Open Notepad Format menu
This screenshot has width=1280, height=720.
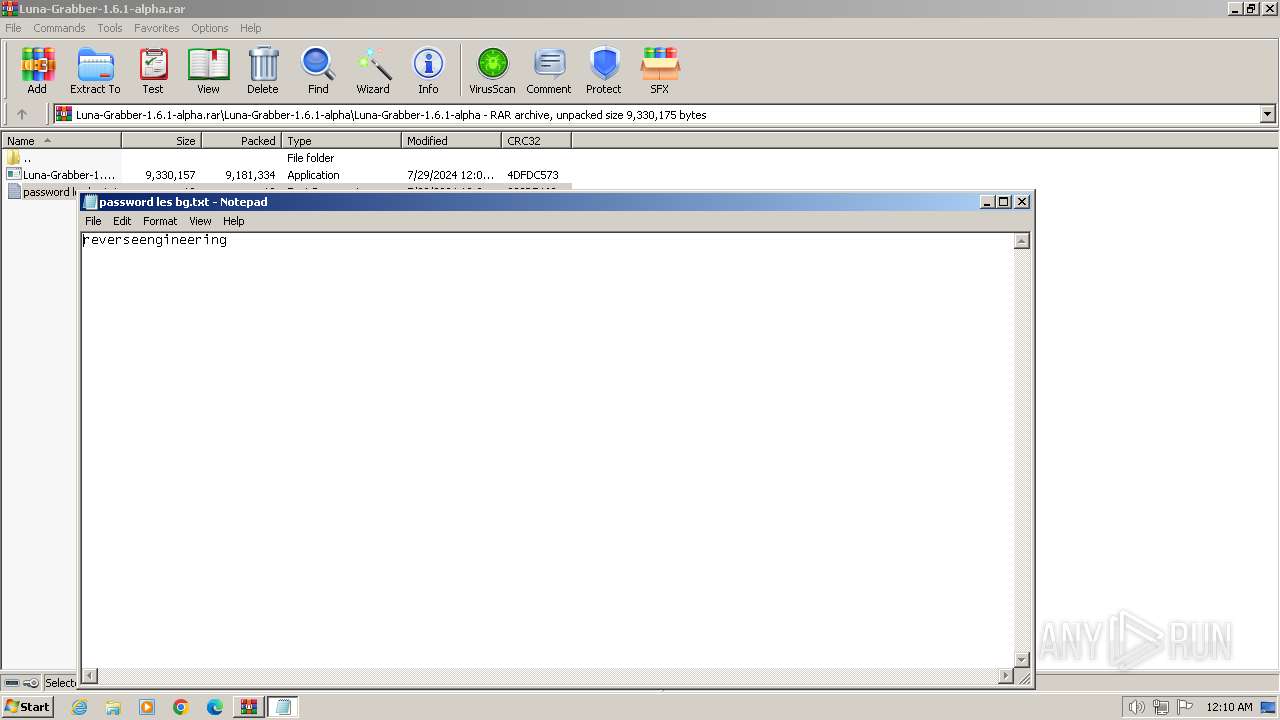(x=160, y=221)
